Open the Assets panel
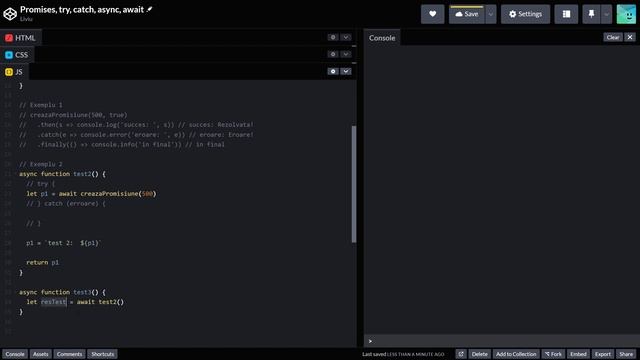The width and height of the screenshot is (640, 360). pyautogui.click(x=40, y=354)
